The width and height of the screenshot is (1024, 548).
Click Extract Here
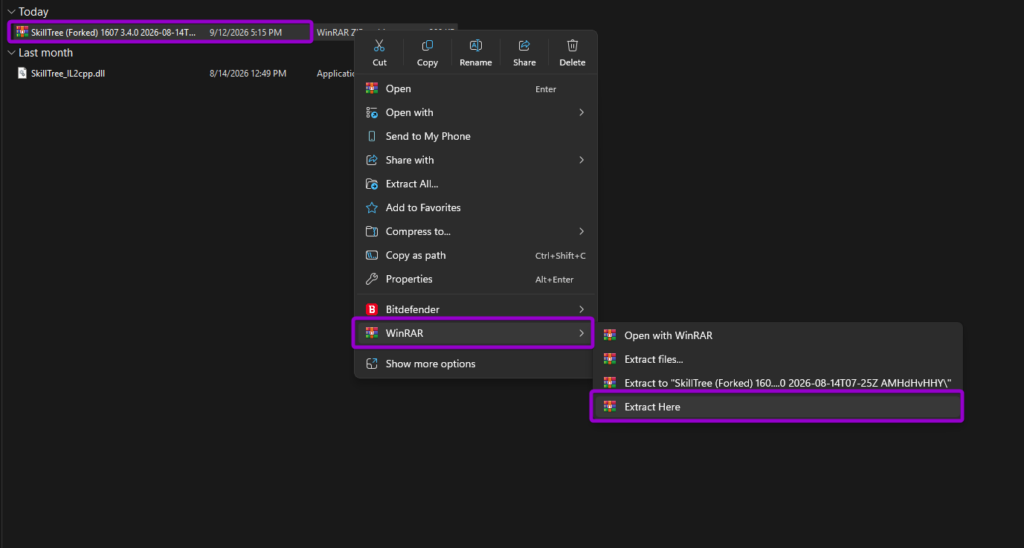(x=777, y=407)
